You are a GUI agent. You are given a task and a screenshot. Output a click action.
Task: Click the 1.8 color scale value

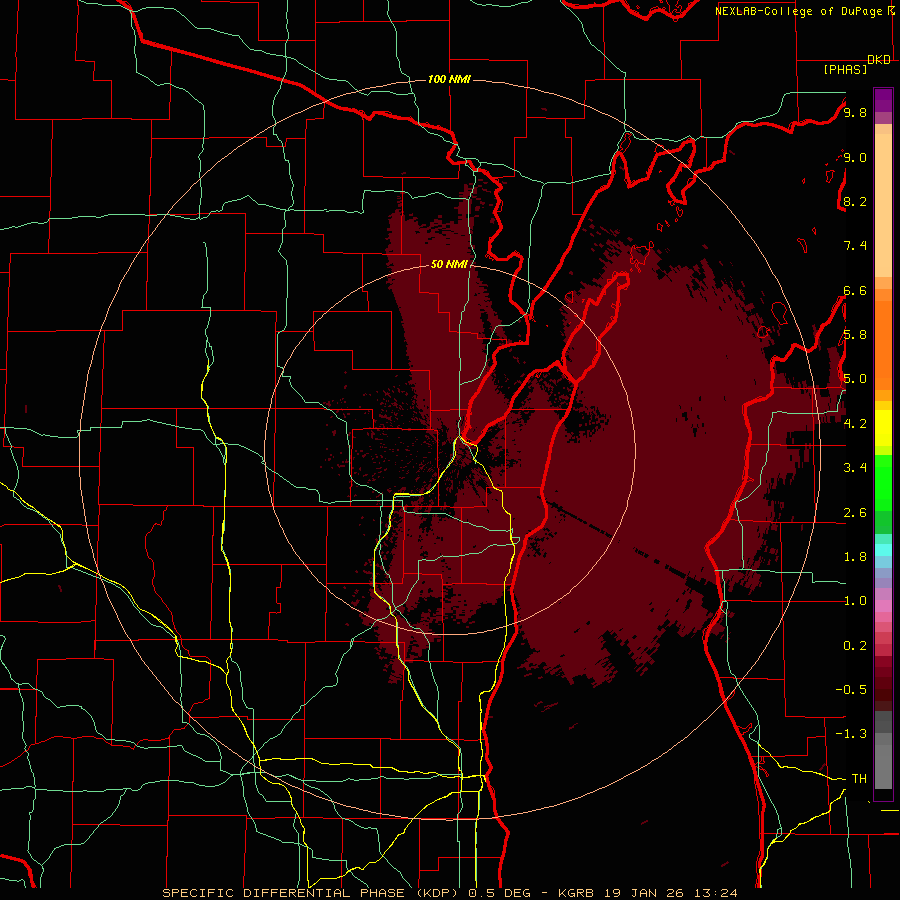pyautogui.click(x=855, y=557)
